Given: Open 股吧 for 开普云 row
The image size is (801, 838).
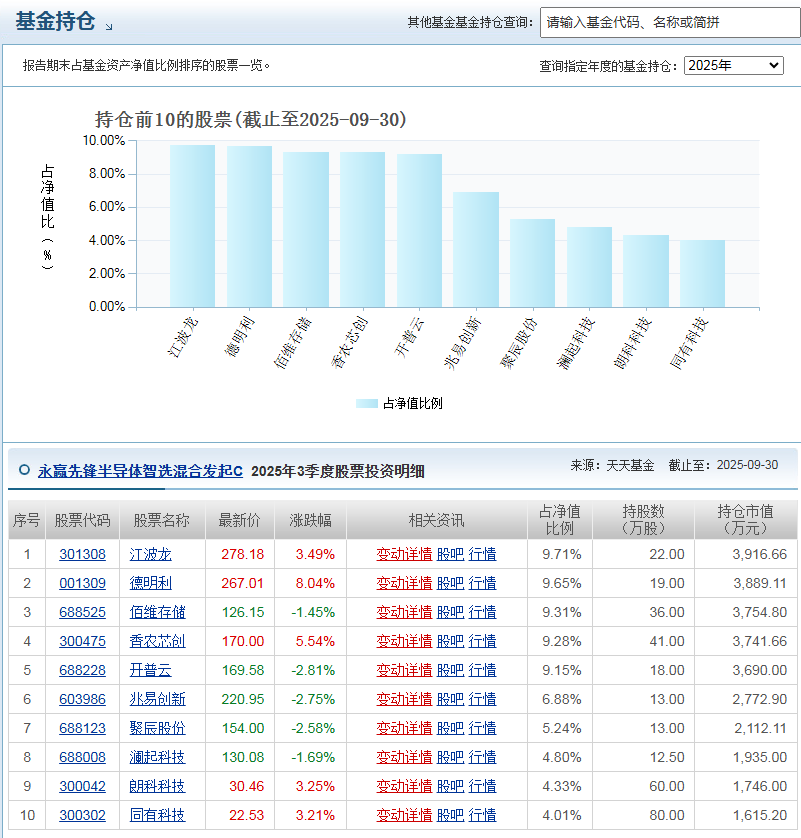Looking at the screenshot, I should point(450,670).
